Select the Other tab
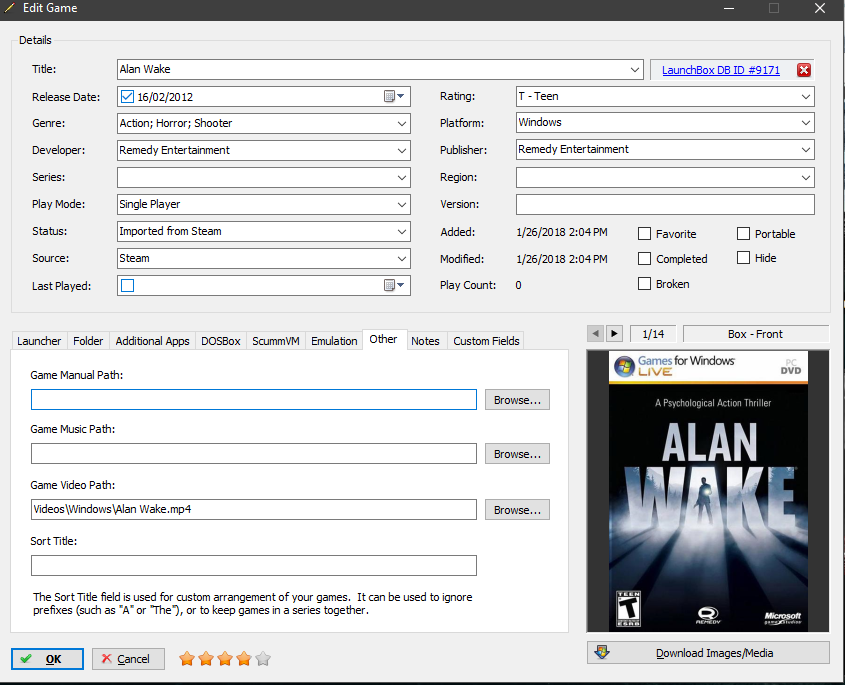The image size is (845, 685). [x=384, y=339]
